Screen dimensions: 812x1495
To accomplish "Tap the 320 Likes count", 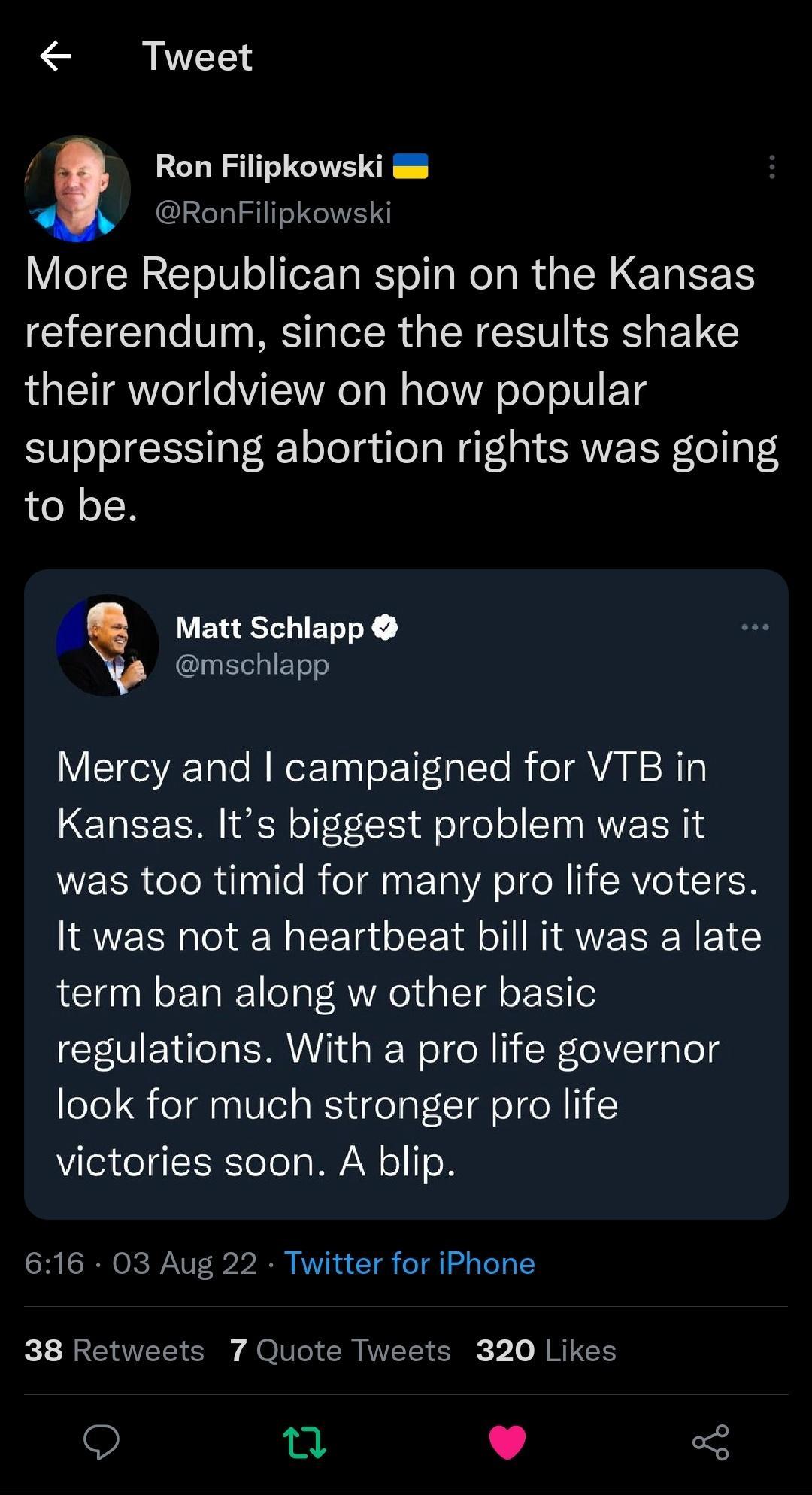I will tap(545, 1350).
